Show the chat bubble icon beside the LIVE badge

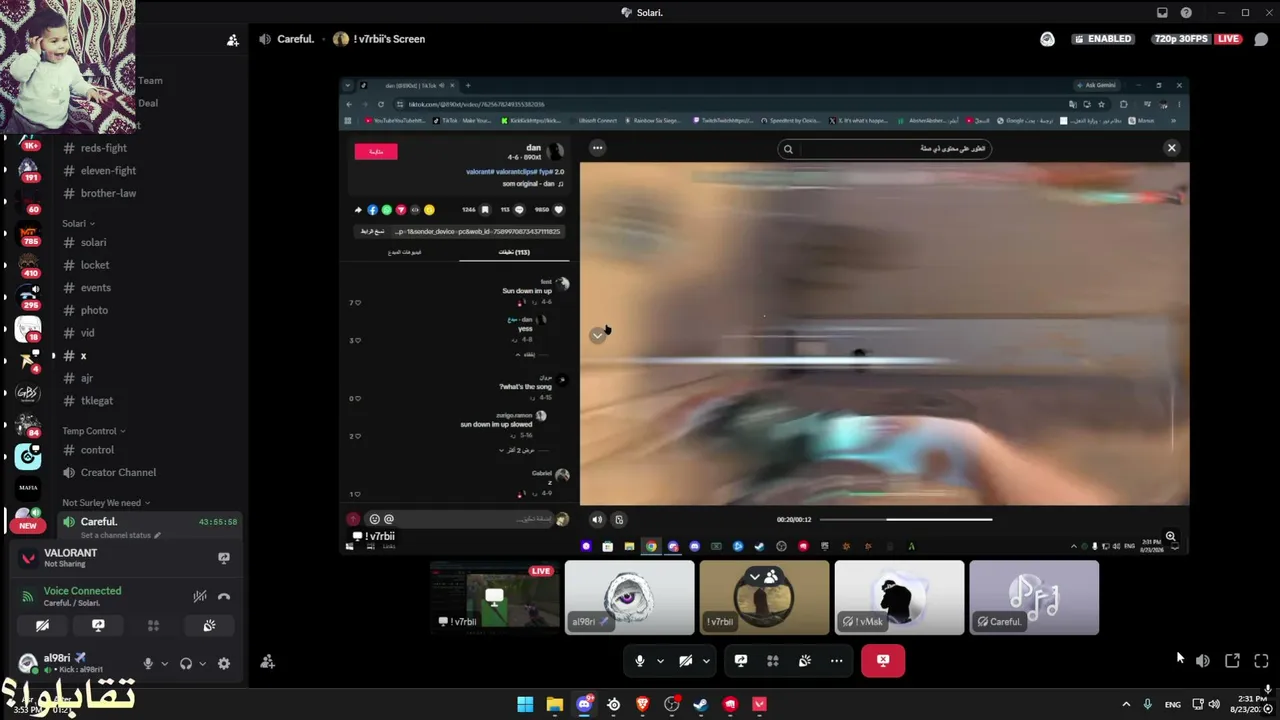pos(1261,39)
